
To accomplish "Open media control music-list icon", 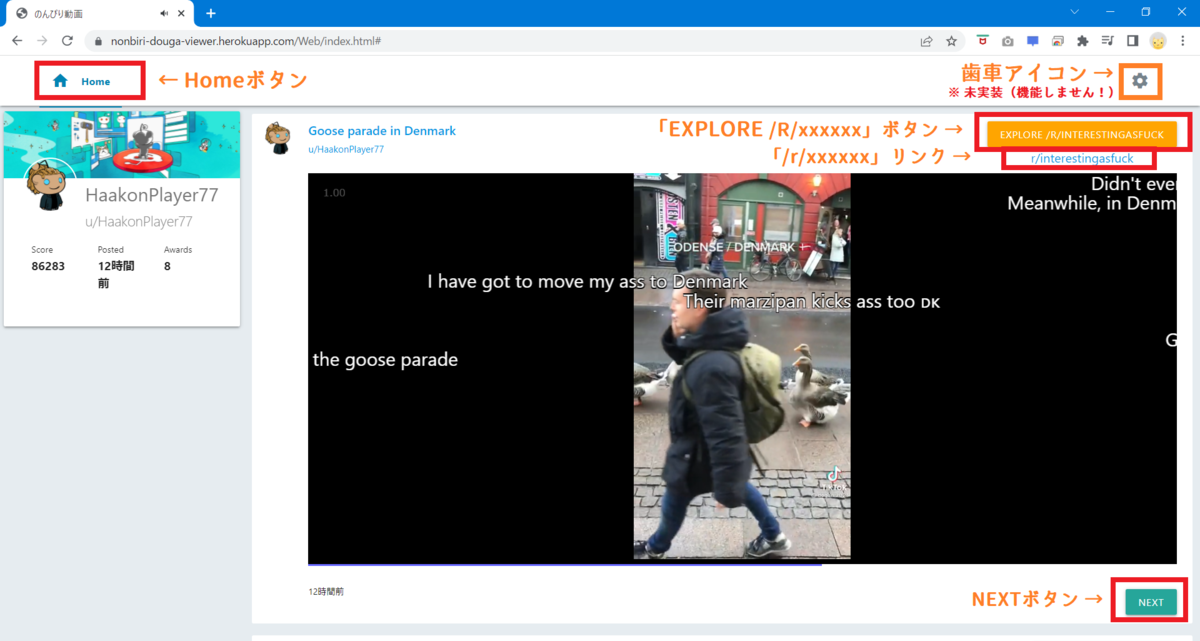I will pyautogui.click(x=1107, y=41).
